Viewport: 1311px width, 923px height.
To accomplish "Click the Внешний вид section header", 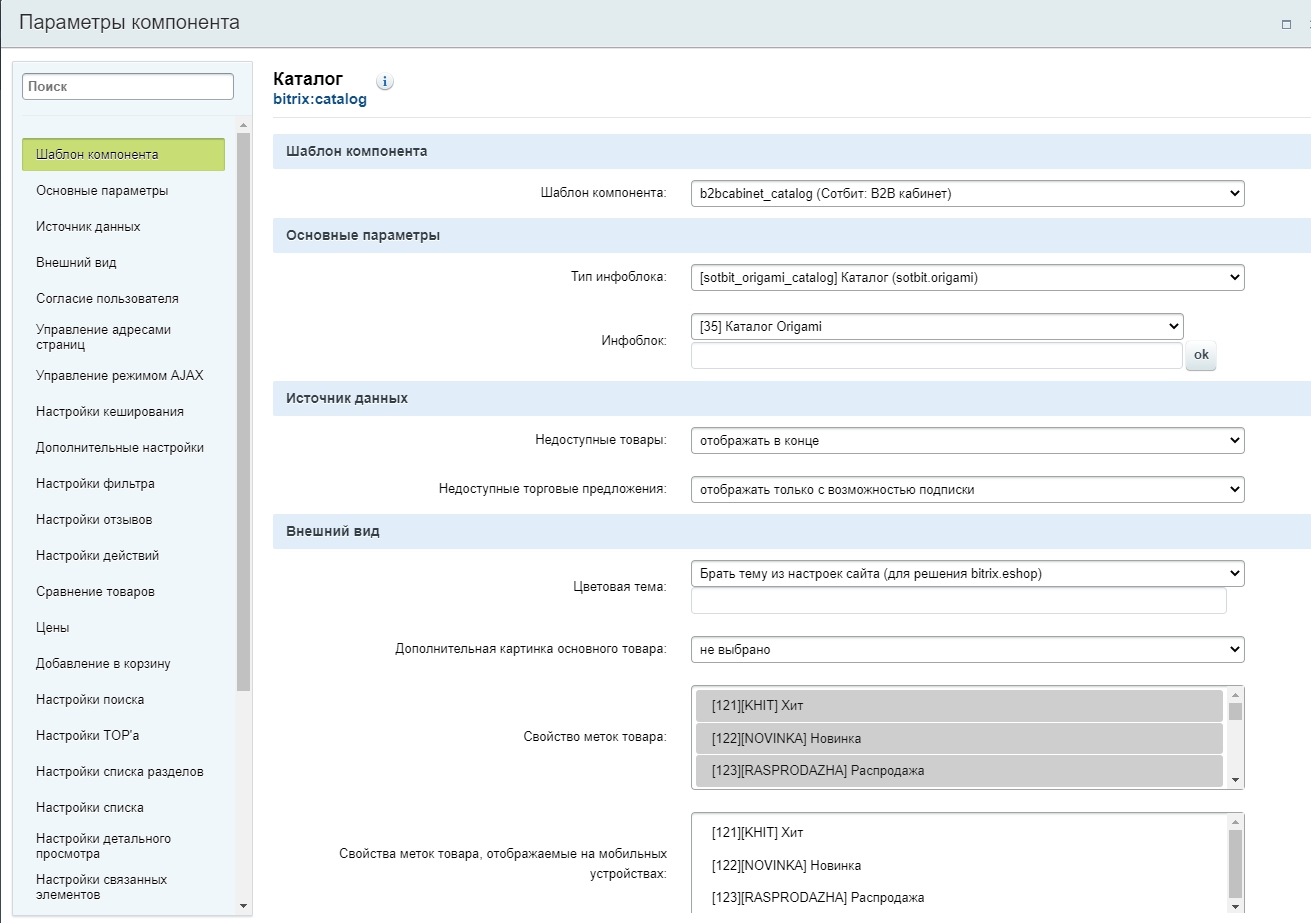I will tap(792, 532).
